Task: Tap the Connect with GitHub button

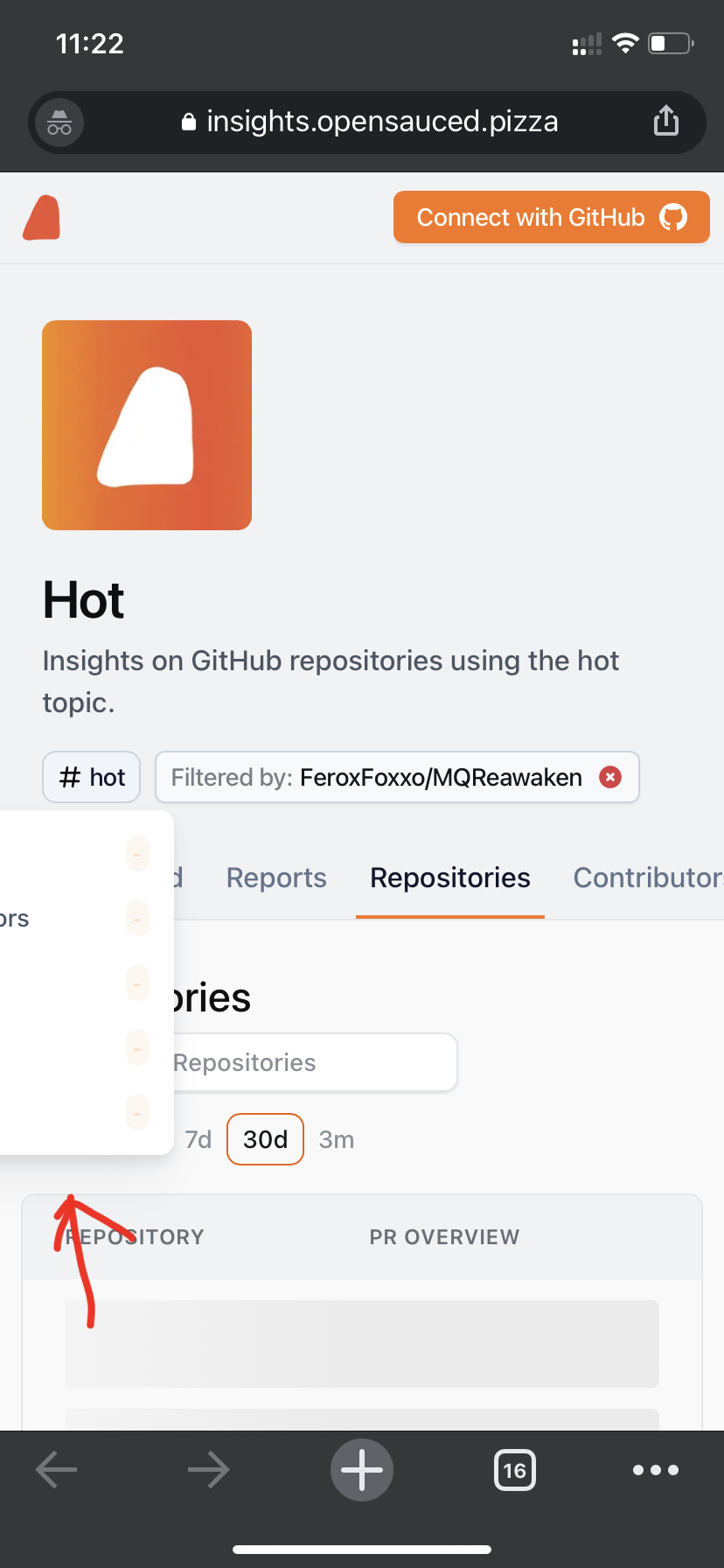Action: pyautogui.click(x=551, y=216)
